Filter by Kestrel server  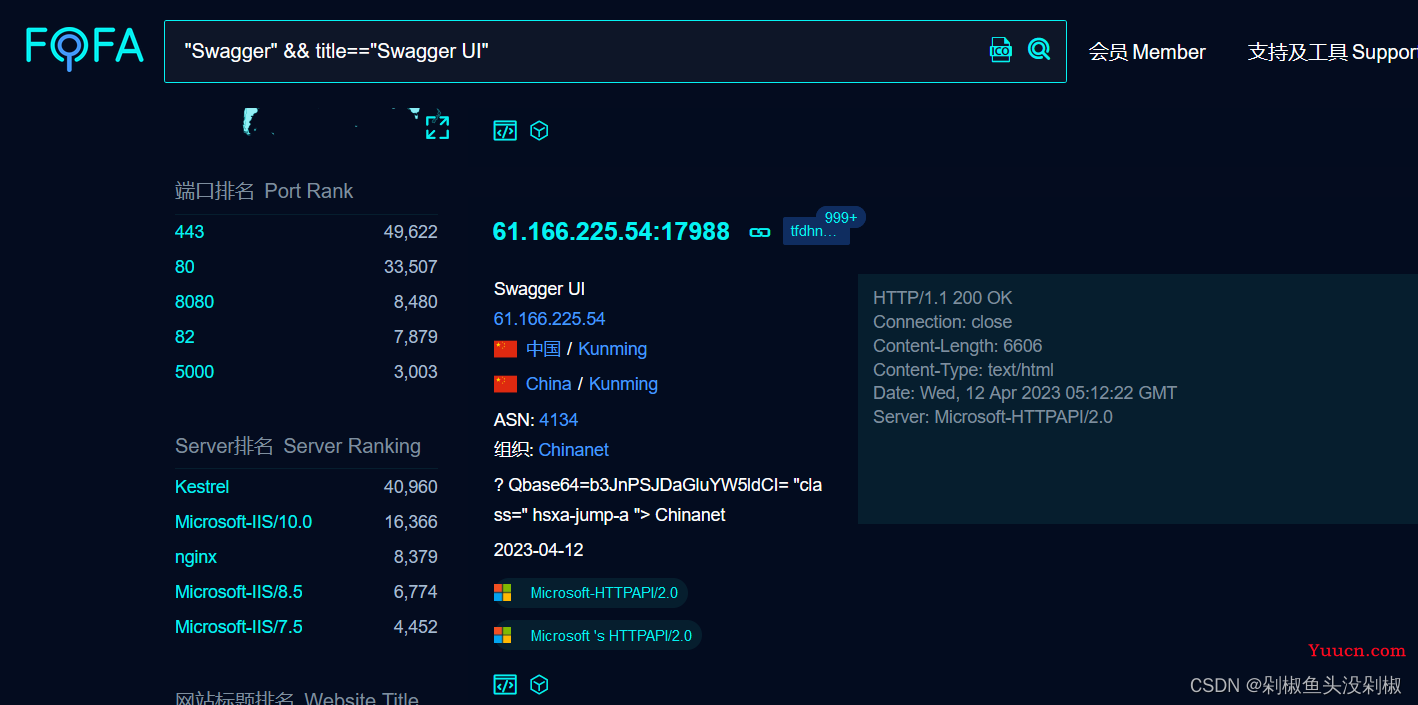point(202,487)
